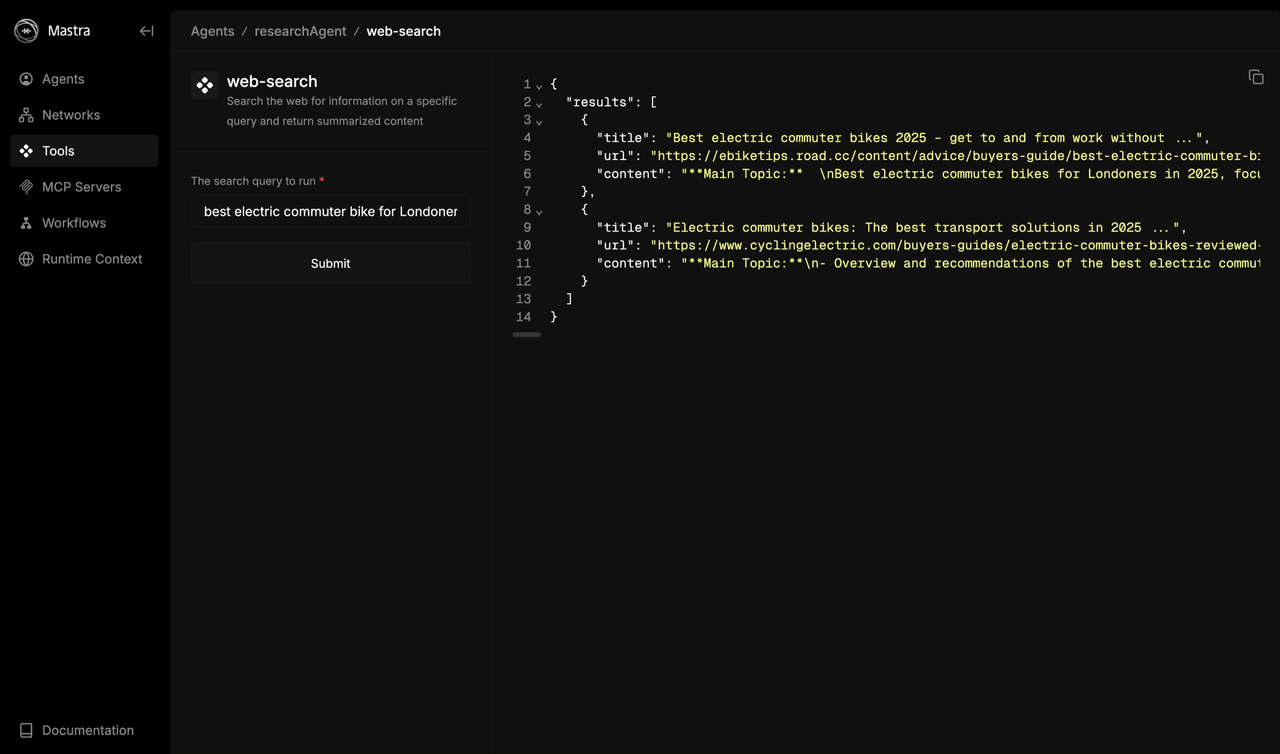Submit the search query
The image size is (1280, 754).
tap(330, 263)
